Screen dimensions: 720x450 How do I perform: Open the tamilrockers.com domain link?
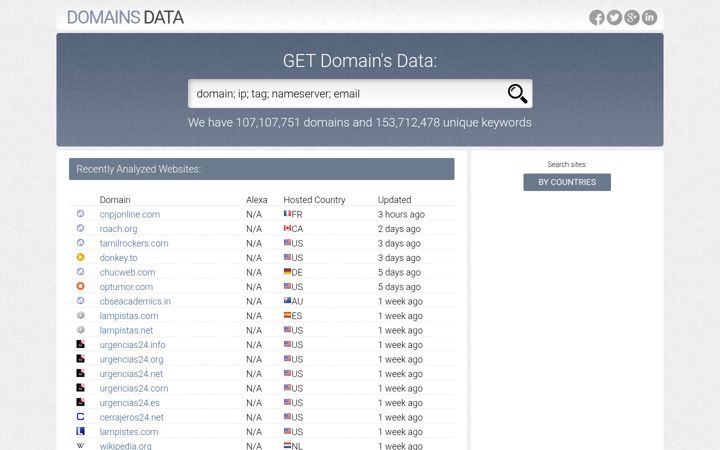pyautogui.click(x=134, y=243)
